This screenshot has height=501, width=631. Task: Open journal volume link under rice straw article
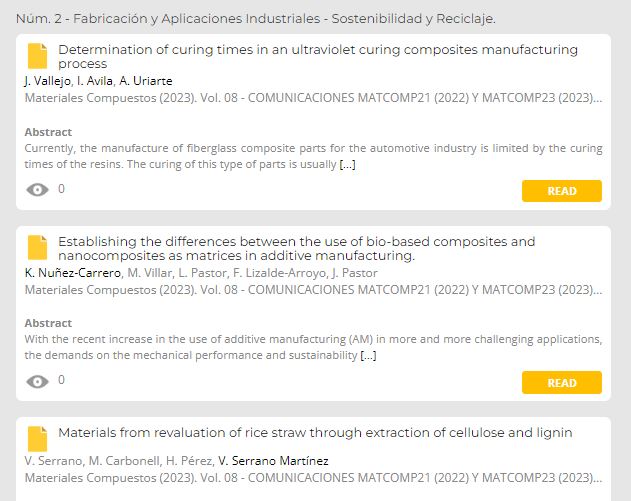point(313,478)
